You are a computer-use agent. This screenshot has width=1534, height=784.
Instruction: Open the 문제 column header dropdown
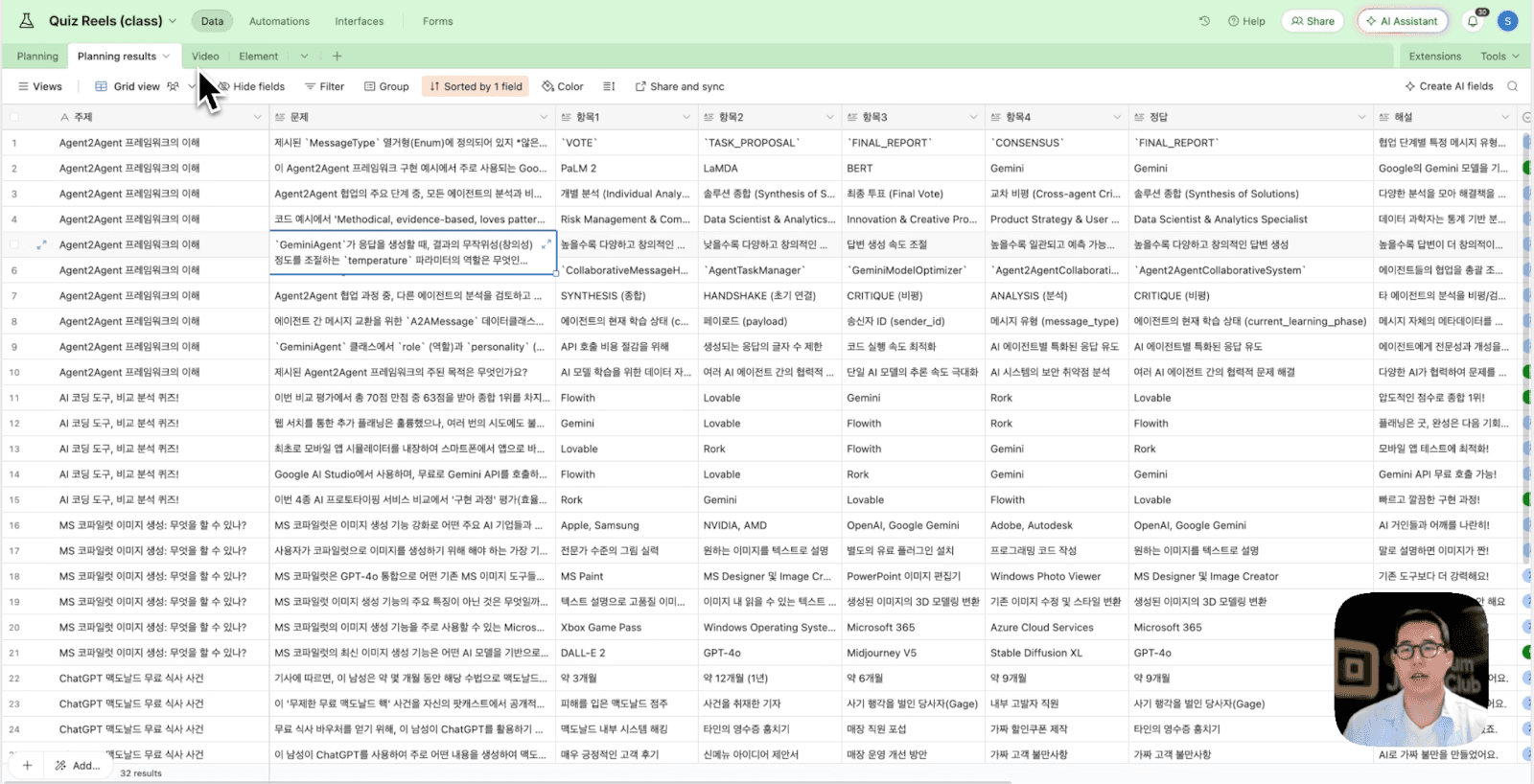tap(543, 117)
